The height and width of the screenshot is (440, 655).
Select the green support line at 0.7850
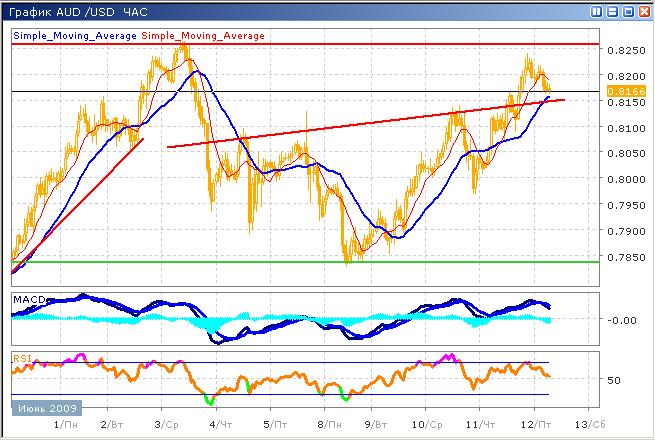tap(300, 262)
